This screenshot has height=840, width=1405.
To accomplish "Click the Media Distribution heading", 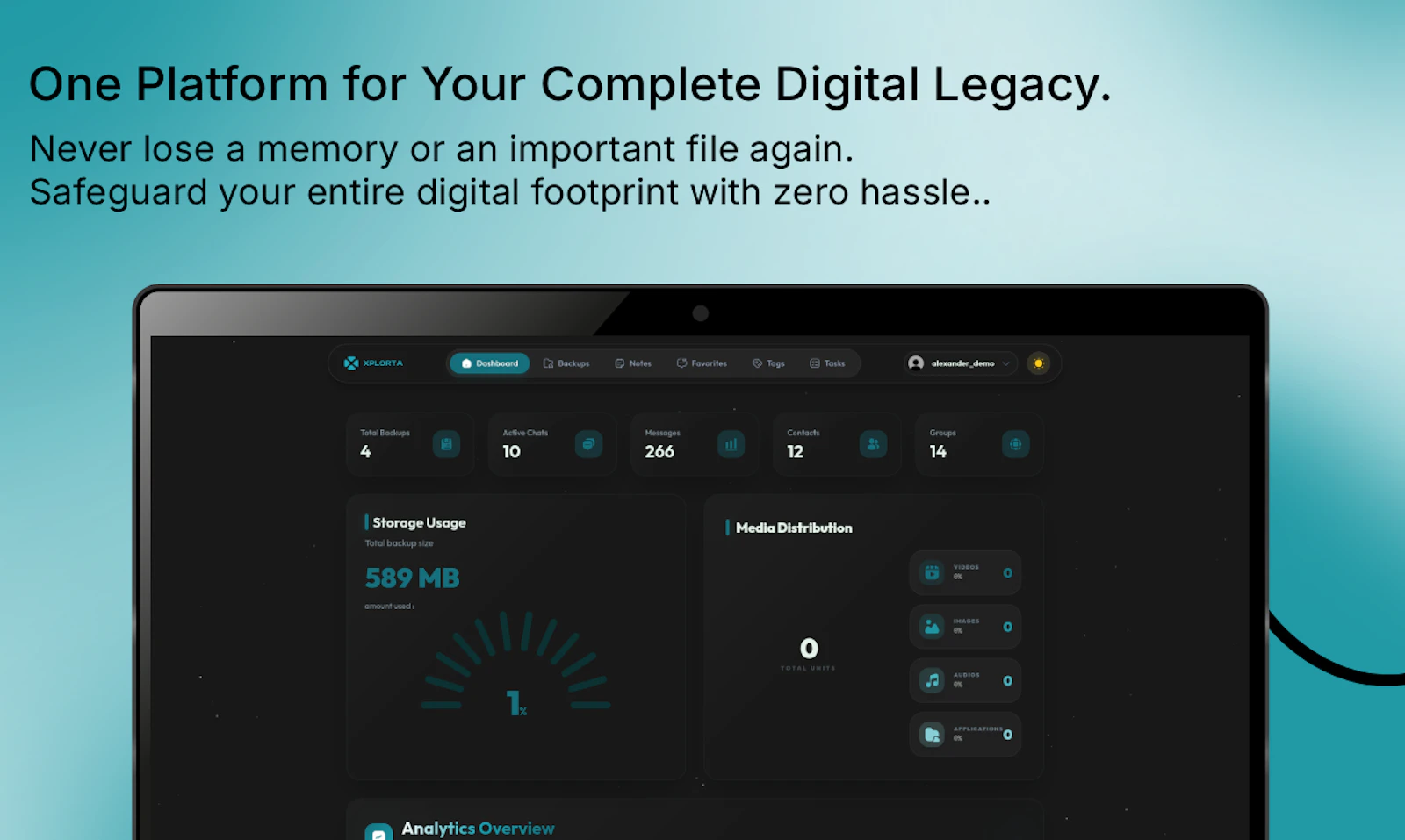I will coord(794,528).
